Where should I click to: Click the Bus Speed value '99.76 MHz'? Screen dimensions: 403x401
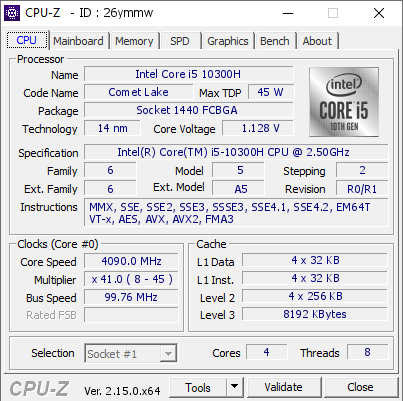pyautogui.click(x=131, y=297)
